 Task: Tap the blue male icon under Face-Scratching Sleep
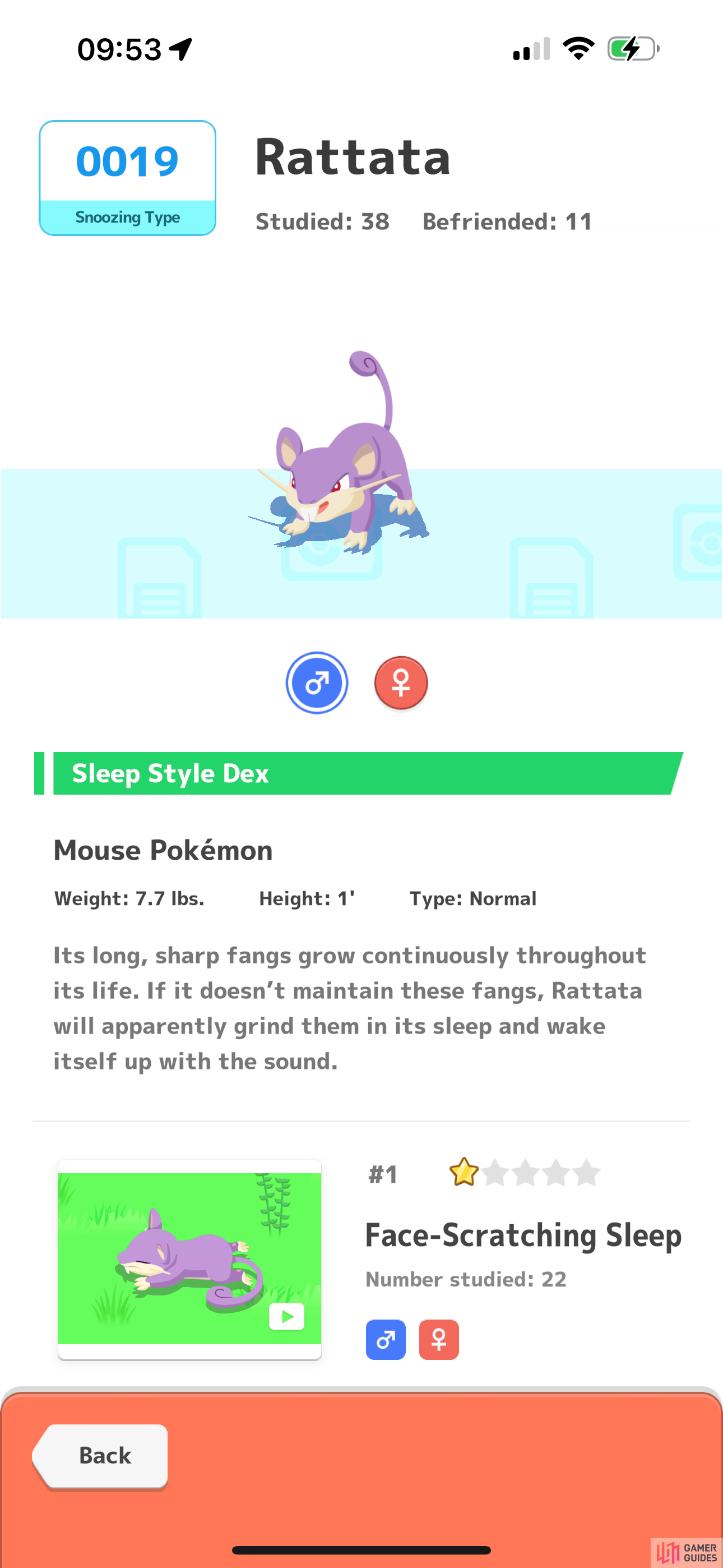(x=385, y=1339)
